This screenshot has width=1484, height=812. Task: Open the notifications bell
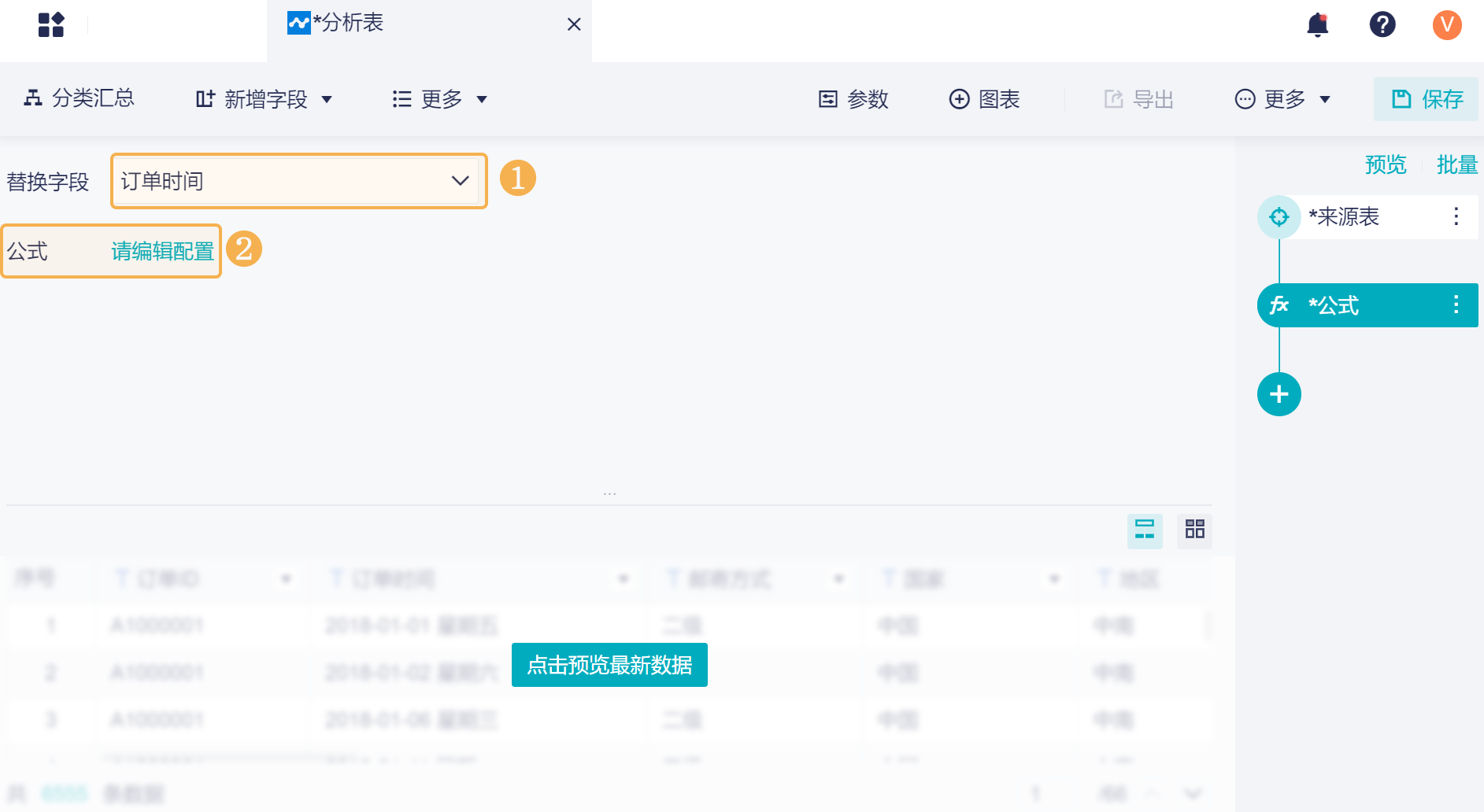click(x=1318, y=24)
